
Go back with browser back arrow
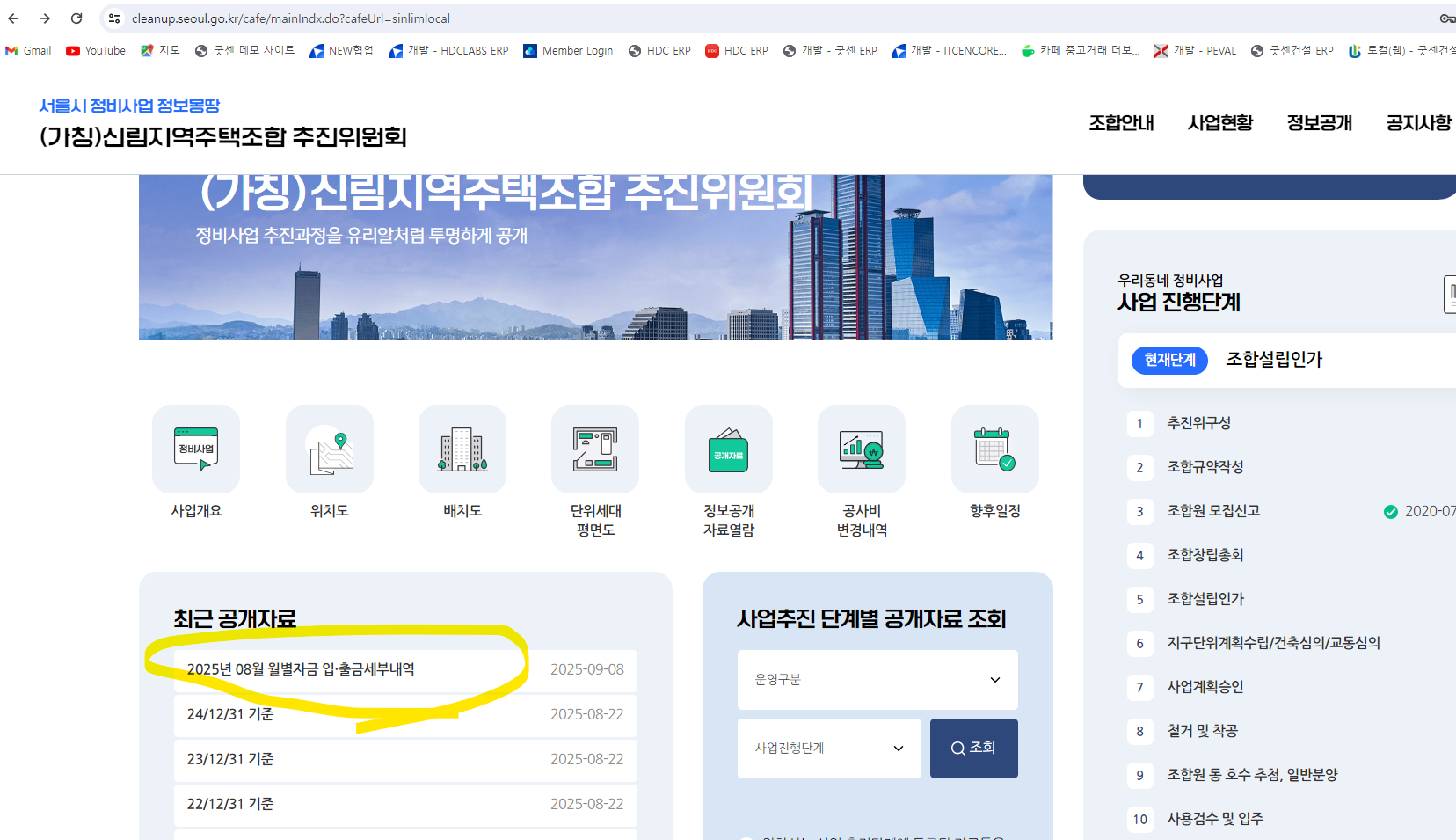pos(13,18)
